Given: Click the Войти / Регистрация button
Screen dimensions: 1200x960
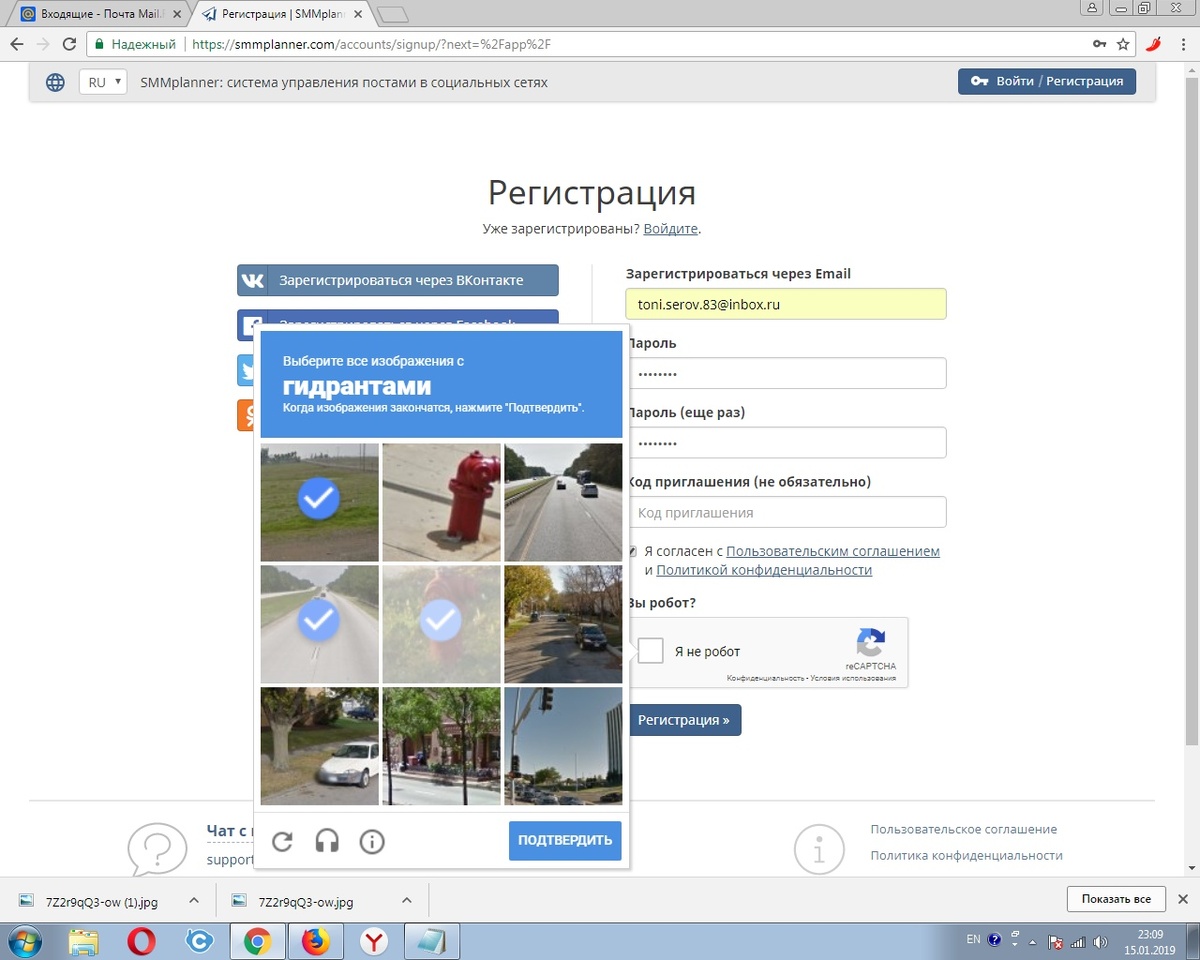Looking at the screenshot, I should point(1047,81).
